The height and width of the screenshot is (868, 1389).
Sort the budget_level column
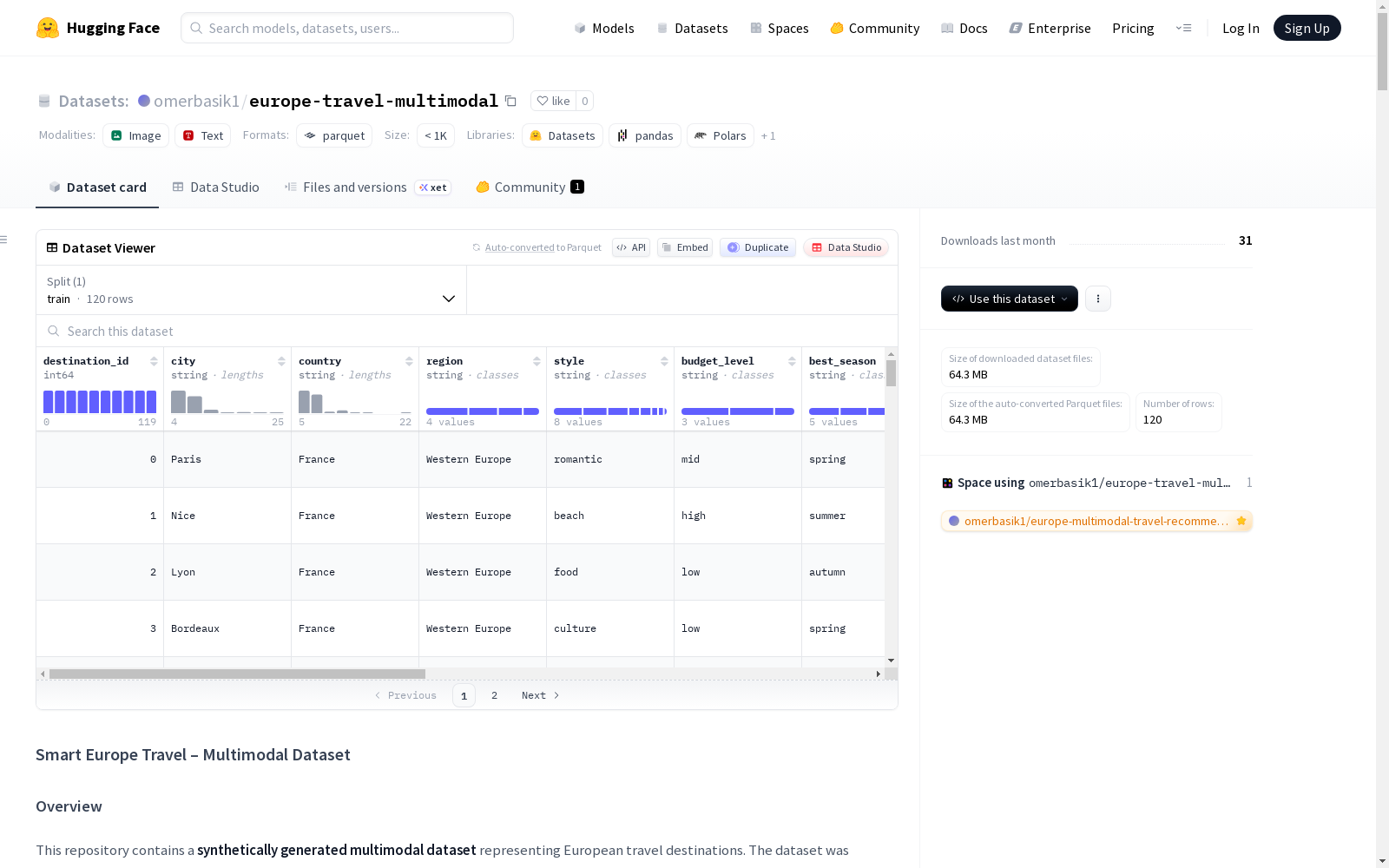(x=792, y=361)
